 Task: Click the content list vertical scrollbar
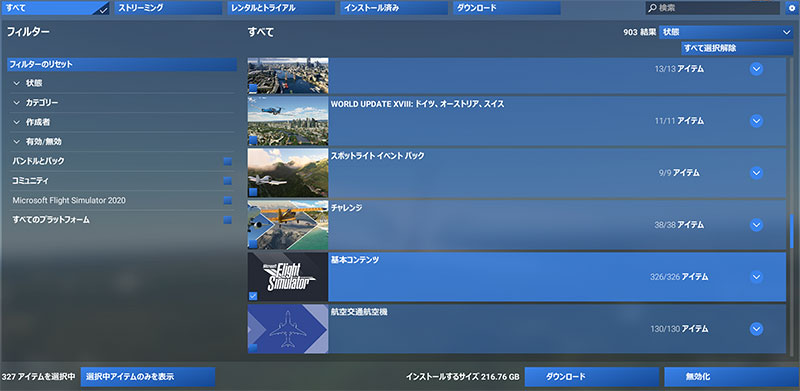point(791,232)
